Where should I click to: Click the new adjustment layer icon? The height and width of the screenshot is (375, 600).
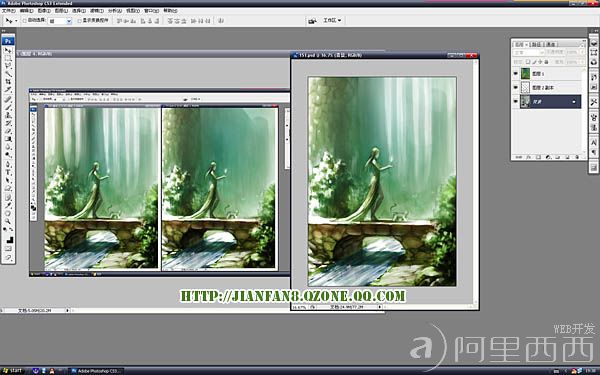click(x=548, y=157)
